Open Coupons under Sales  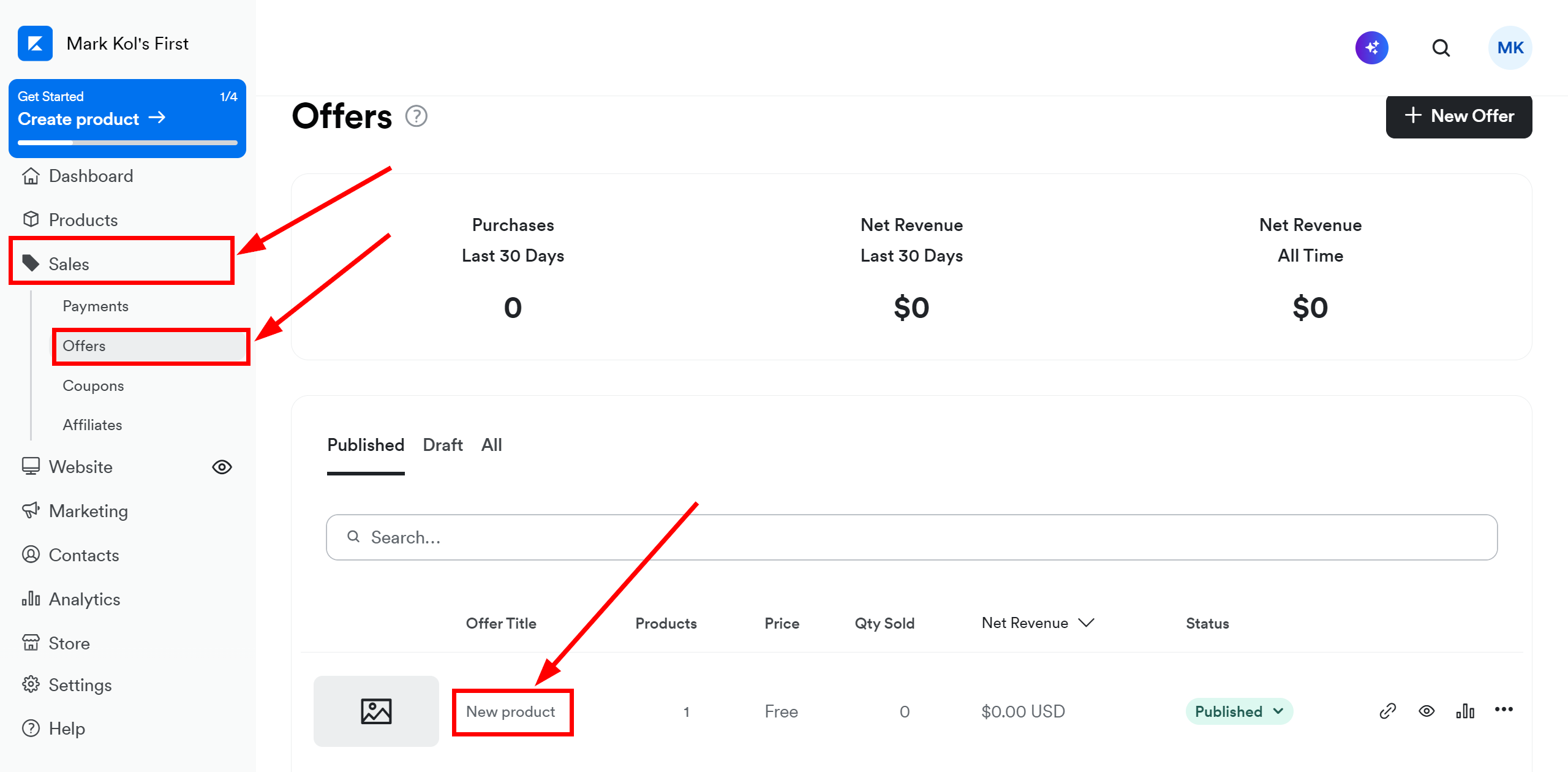point(93,386)
